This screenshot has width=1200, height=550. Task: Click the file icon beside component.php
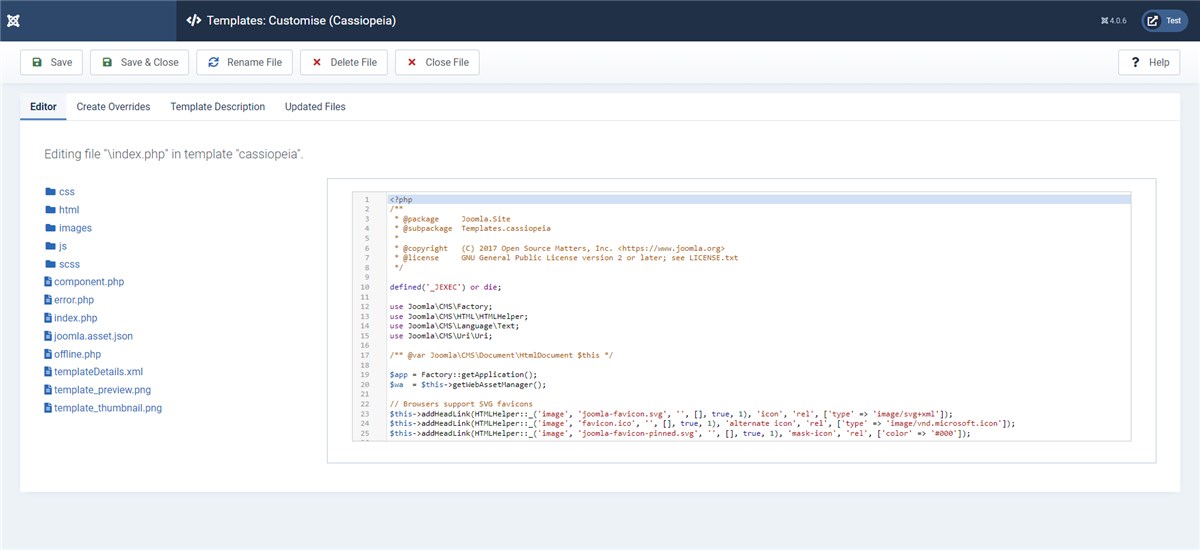[48, 282]
